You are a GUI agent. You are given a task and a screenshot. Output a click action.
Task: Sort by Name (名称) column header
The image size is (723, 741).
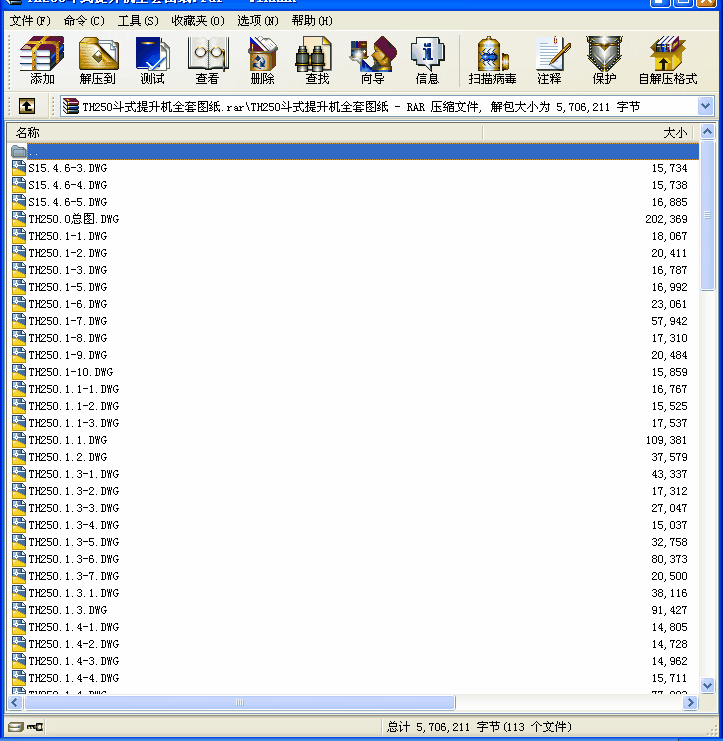pos(245,133)
